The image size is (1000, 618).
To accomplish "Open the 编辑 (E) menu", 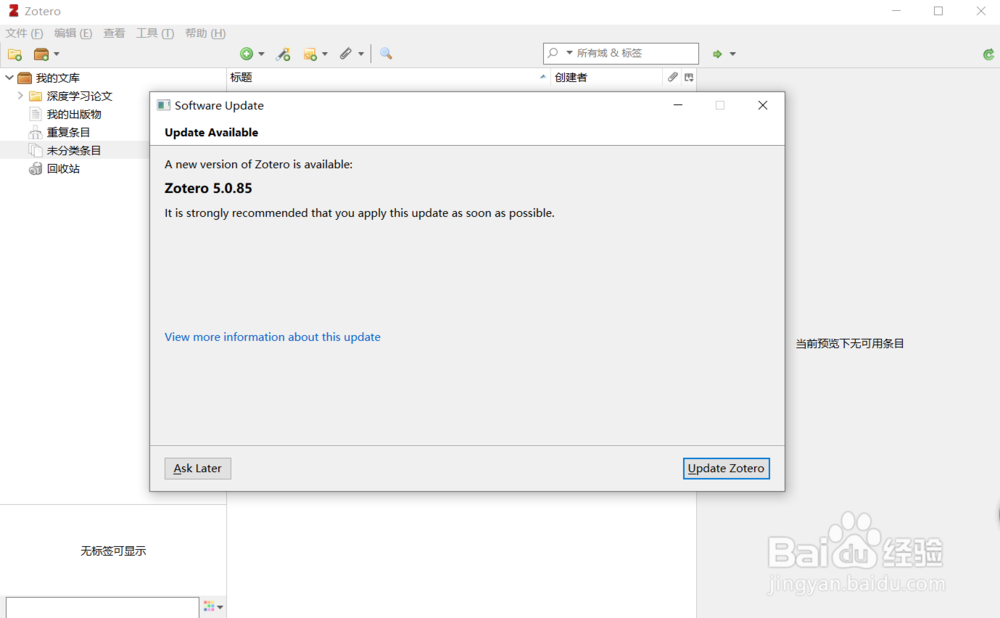I will pos(73,33).
